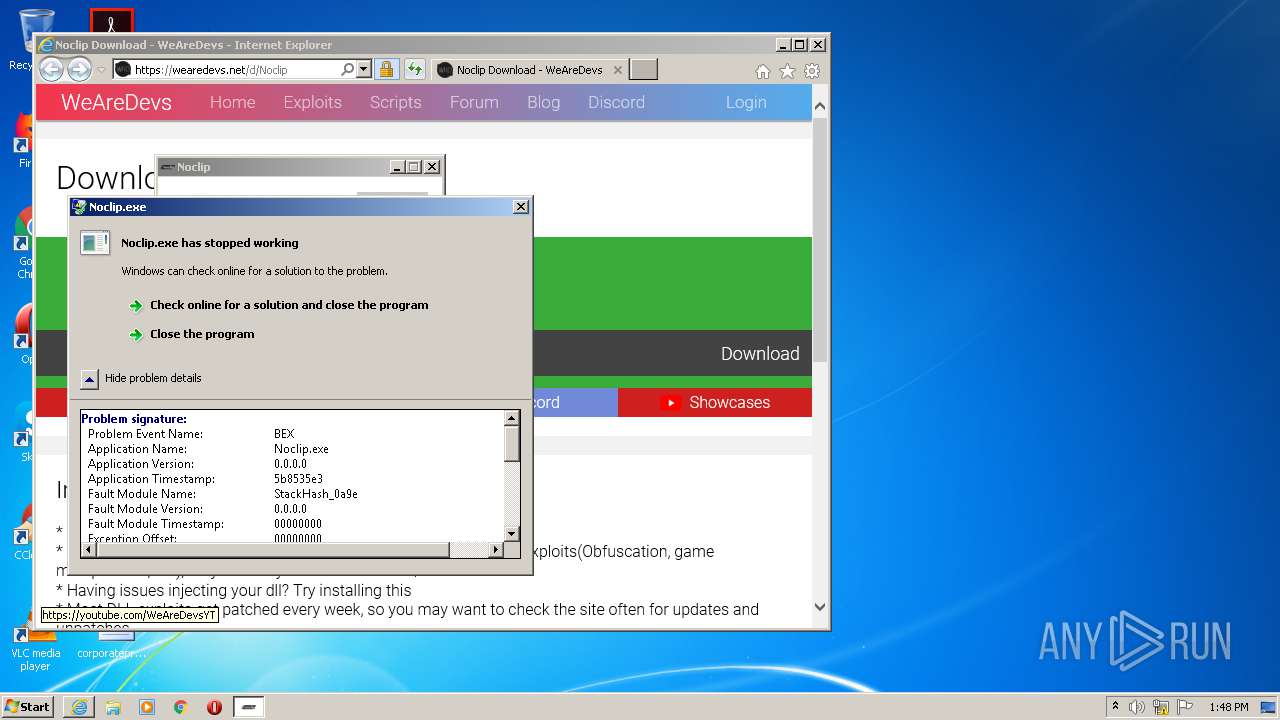Open the Scripts menu item
The width and height of the screenshot is (1280, 720).
click(x=395, y=102)
